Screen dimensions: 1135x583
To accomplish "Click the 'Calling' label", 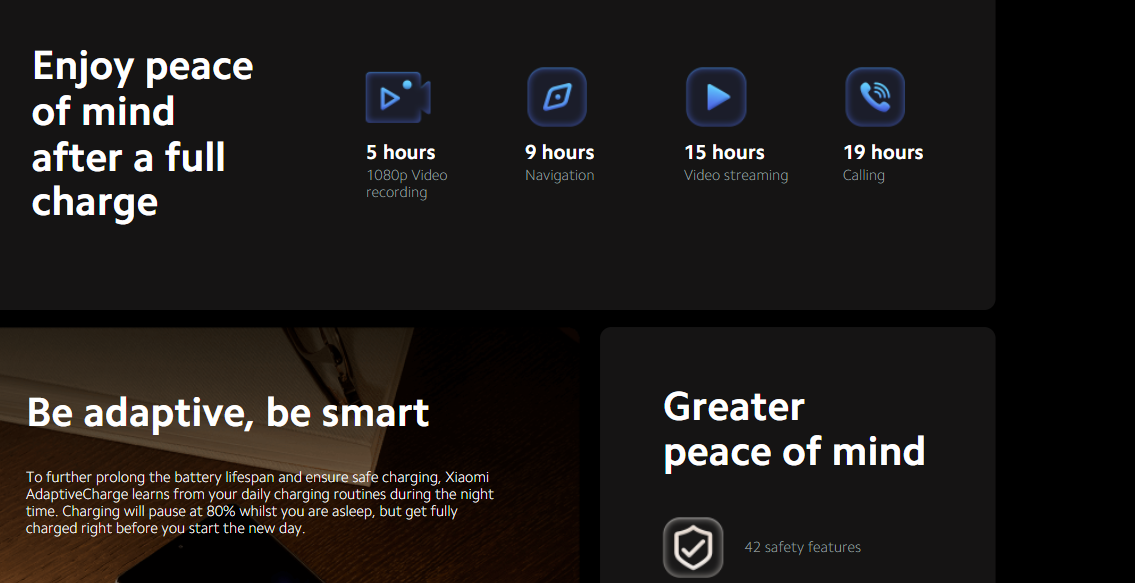I will [864, 175].
